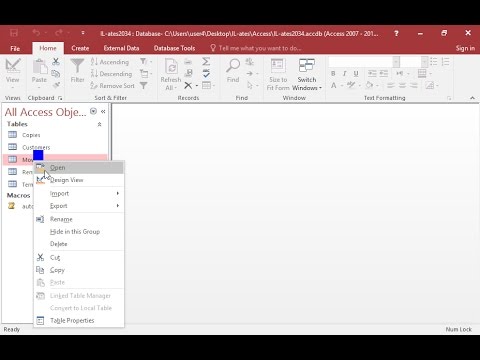
Task: Click the Switch Windows icon
Action: click(307, 66)
